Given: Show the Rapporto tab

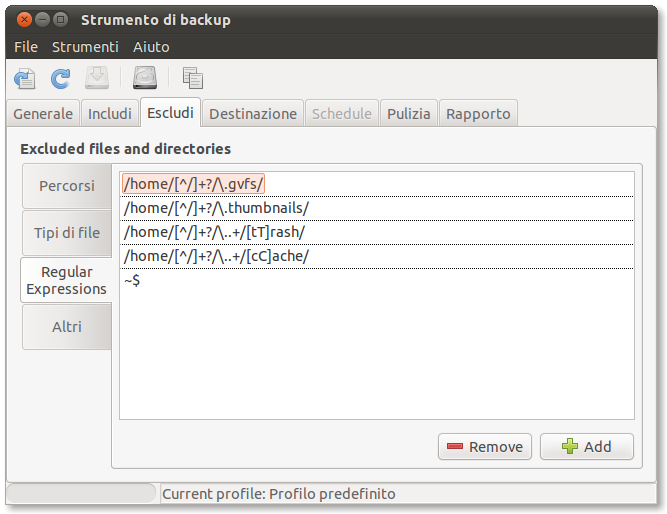Looking at the screenshot, I should 478,114.
